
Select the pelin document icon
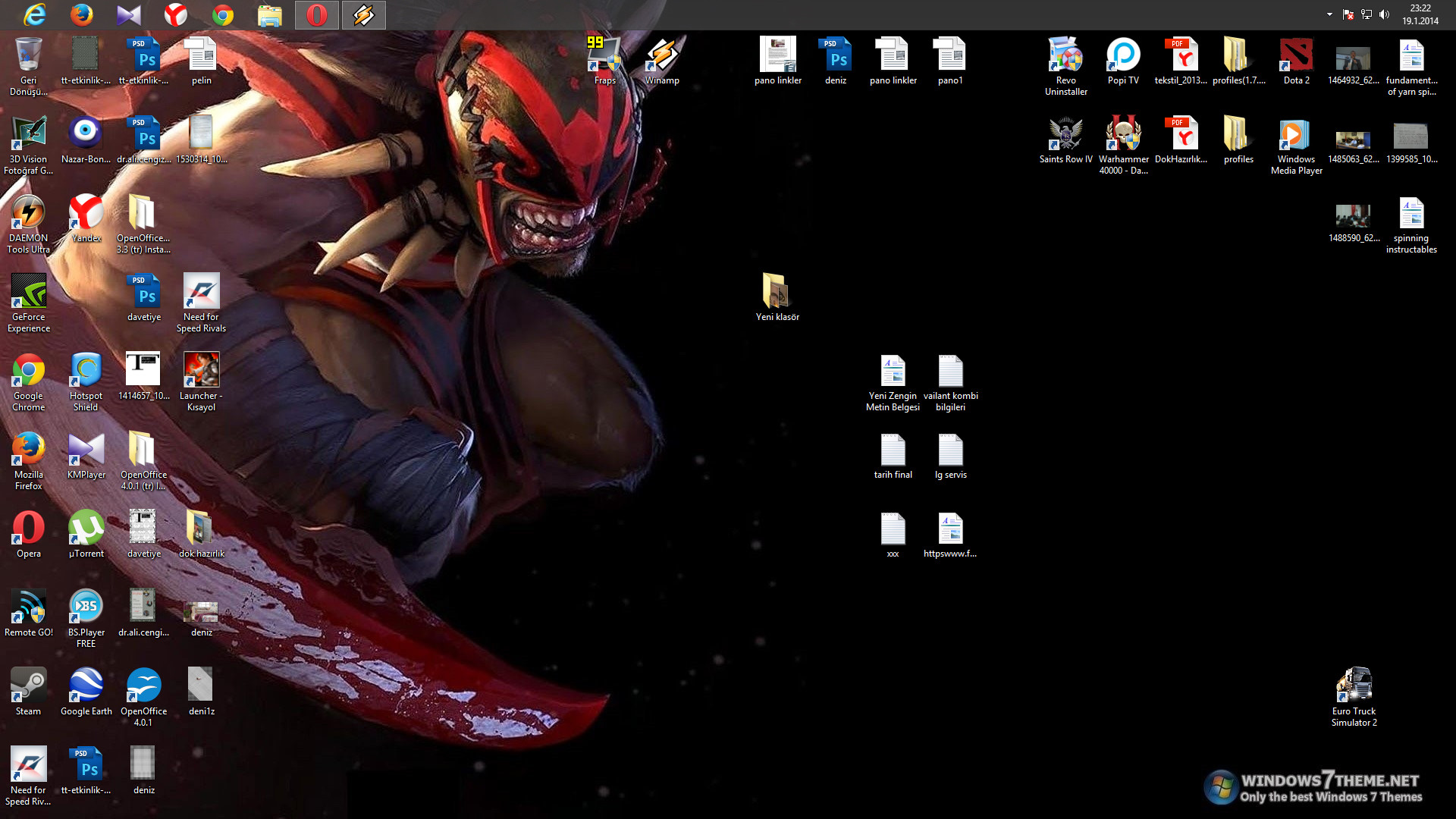point(201,61)
